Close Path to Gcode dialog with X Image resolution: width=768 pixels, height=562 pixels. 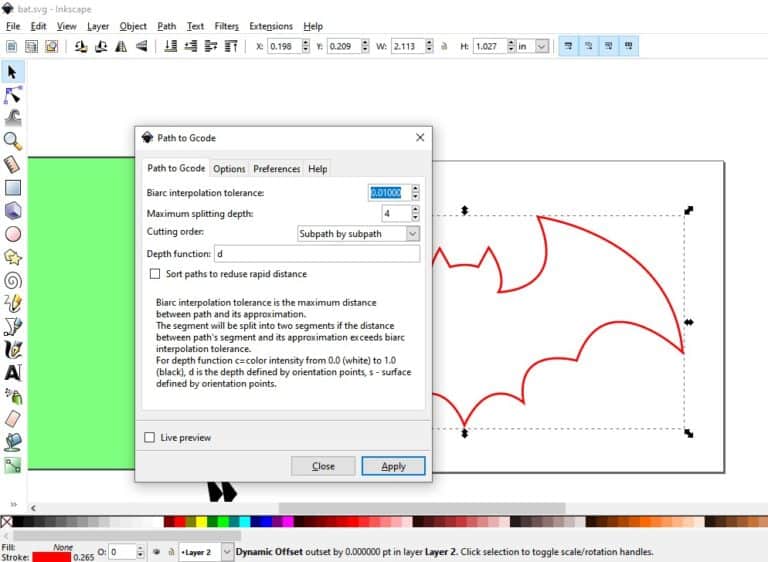[x=420, y=138]
